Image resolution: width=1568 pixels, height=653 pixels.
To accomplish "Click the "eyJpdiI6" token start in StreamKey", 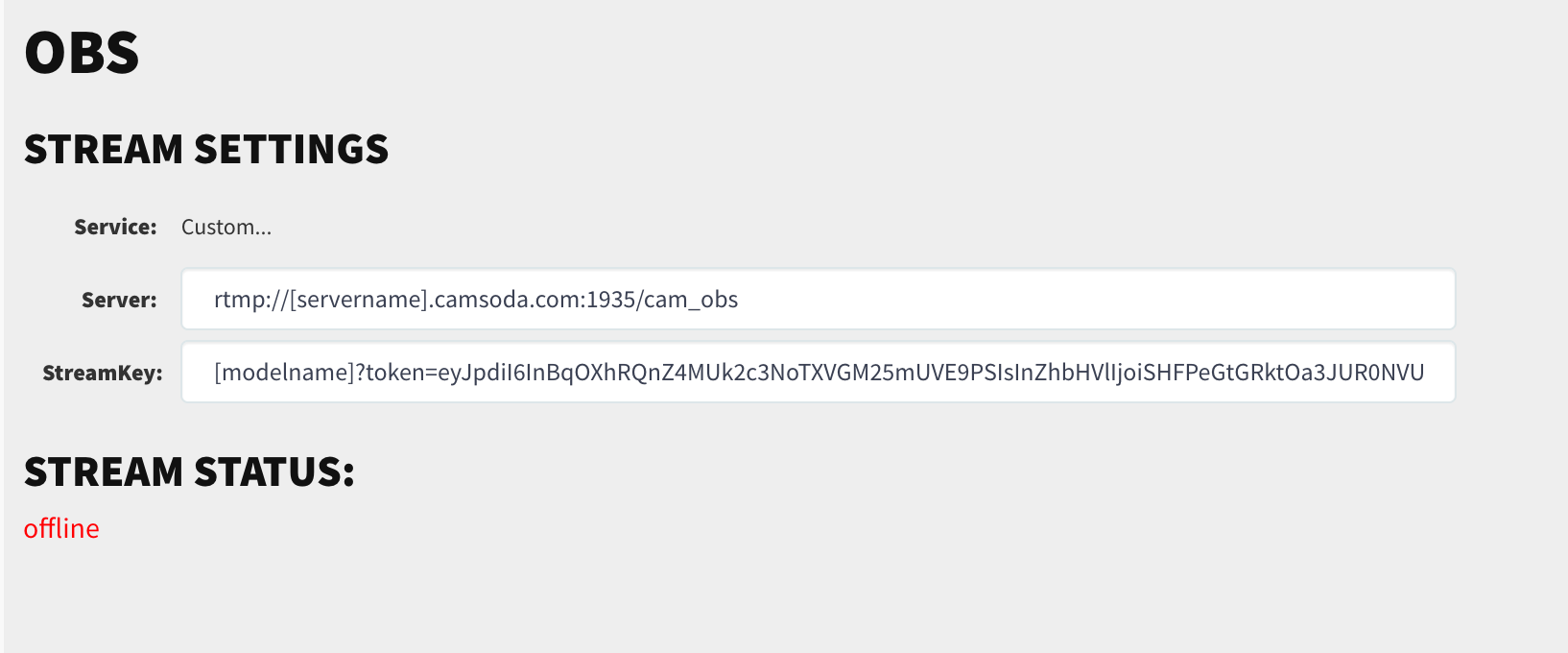I will pos(480,373).
